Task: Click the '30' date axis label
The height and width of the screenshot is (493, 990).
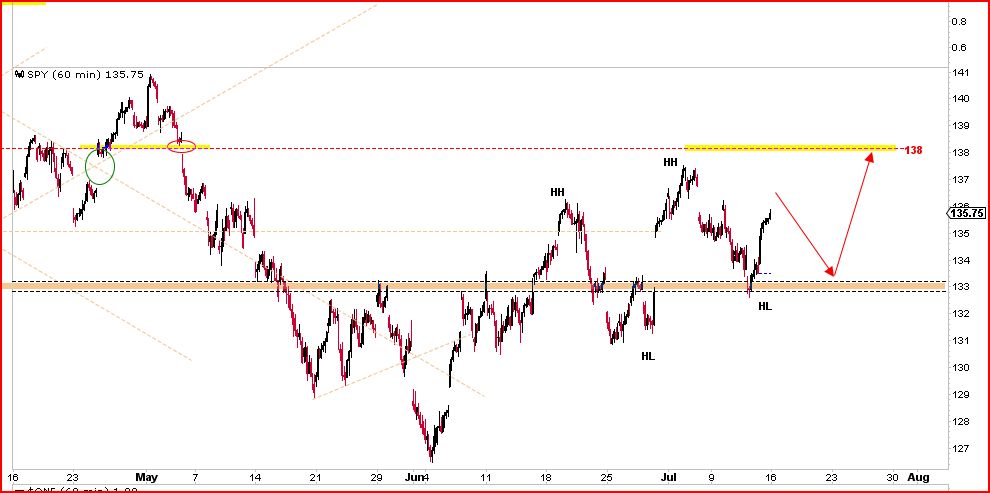Action: pyautogui.click(x=893, y=477)
